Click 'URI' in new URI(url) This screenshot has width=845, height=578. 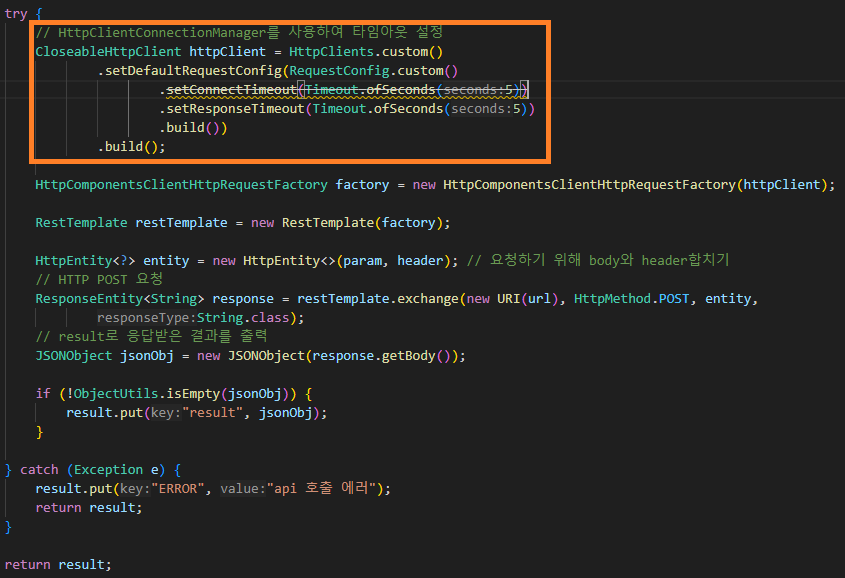[x=509, y=299]
